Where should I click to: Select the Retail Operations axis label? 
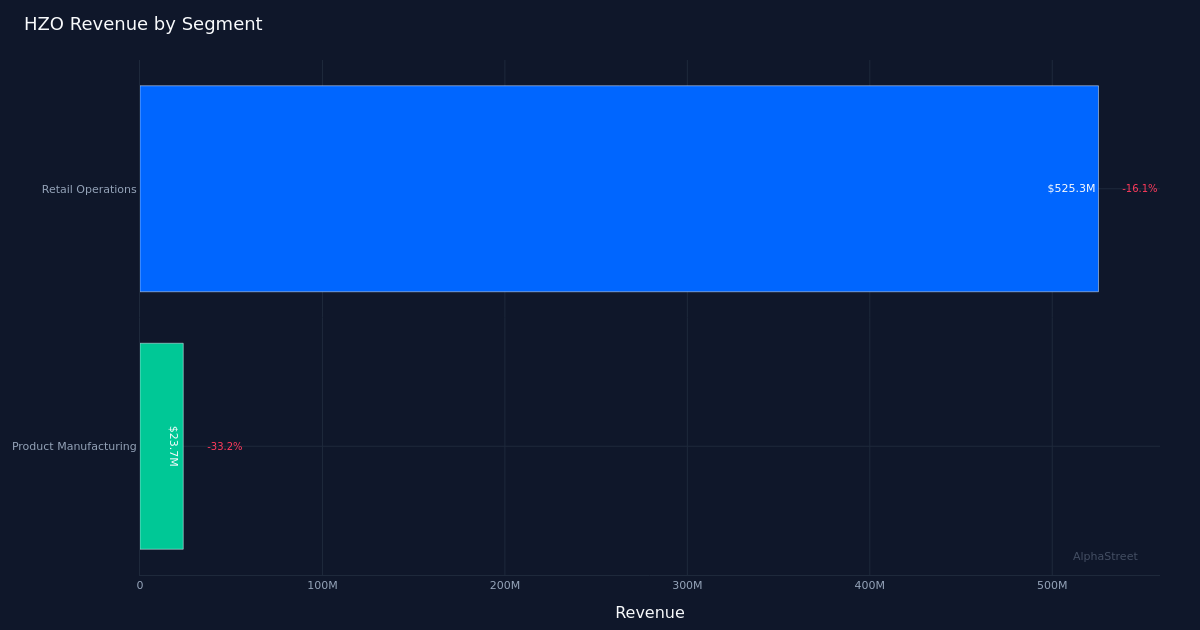pyautogui.click(x=89, y=189)
